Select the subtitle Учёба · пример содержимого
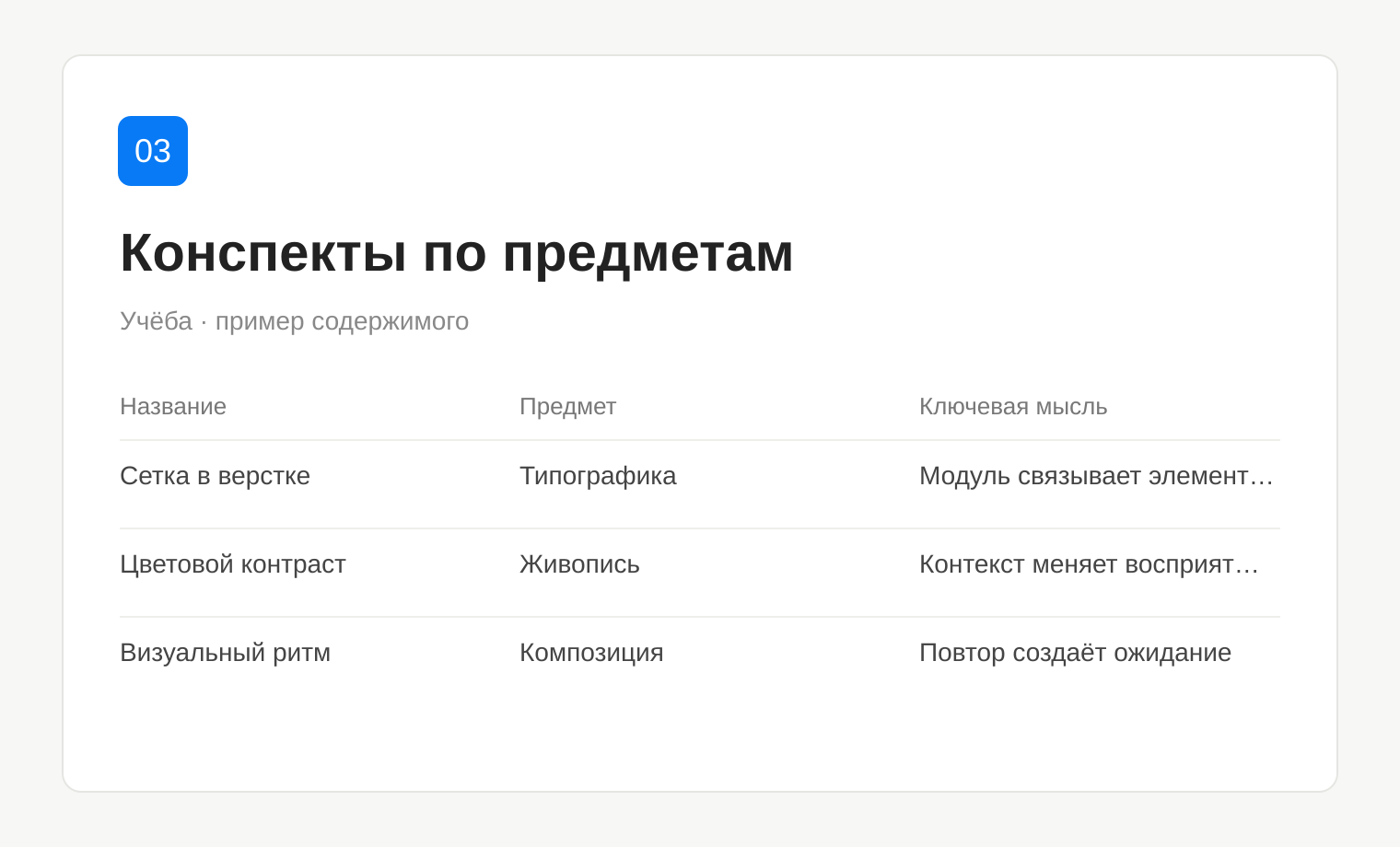 (x=295, y=320)
